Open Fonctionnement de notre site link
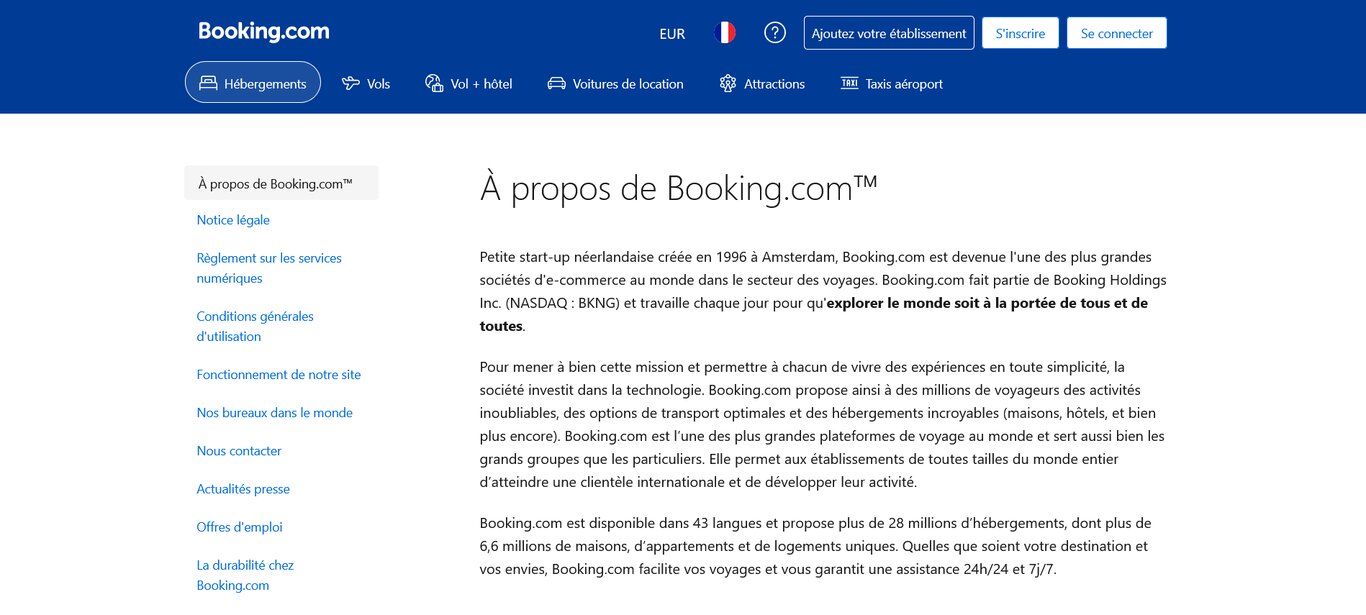1366x615 pixels. pyautogui.click(x=279, y=375)
